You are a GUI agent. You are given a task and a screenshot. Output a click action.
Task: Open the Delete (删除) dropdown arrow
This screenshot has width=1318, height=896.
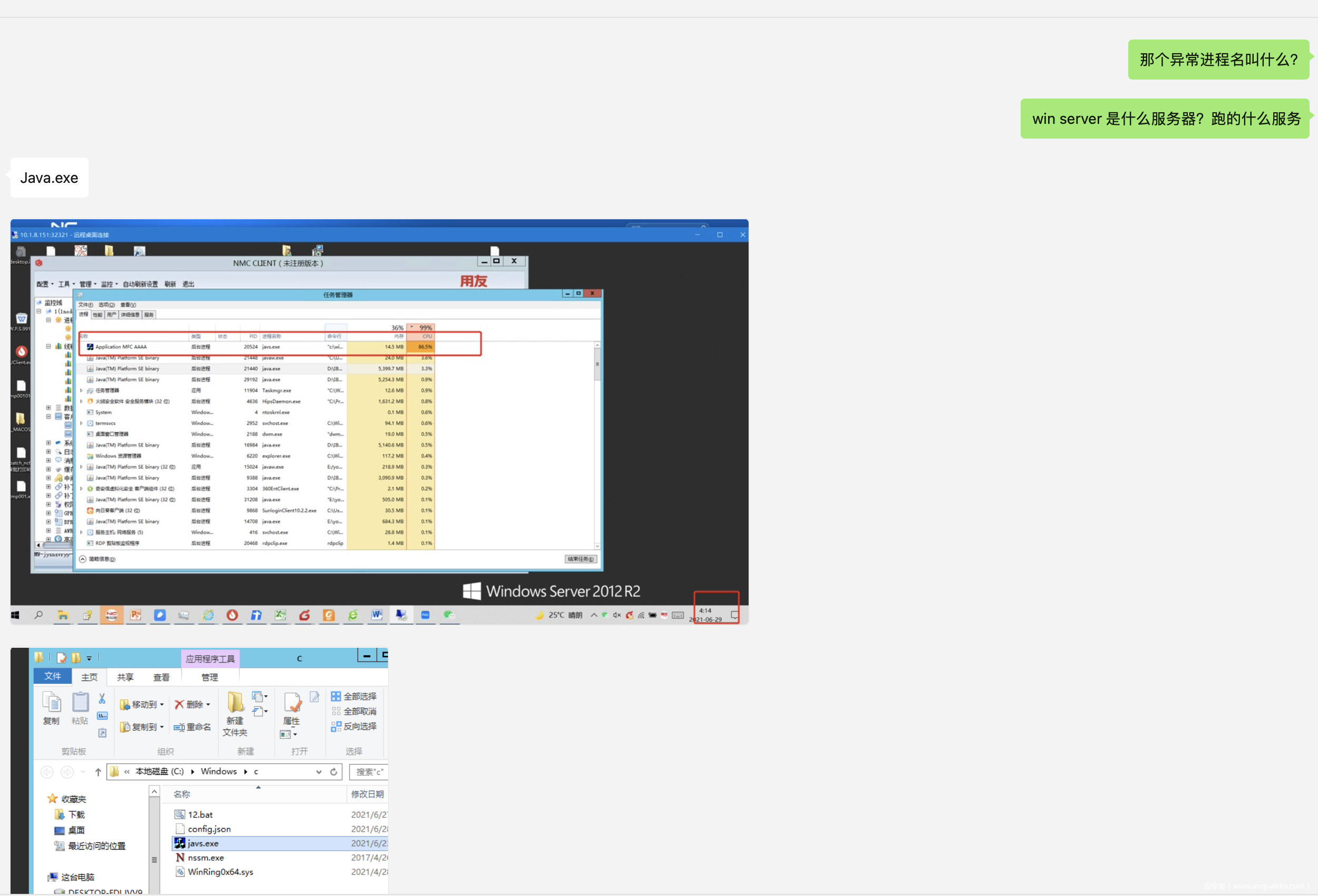(x=208, y=704)
